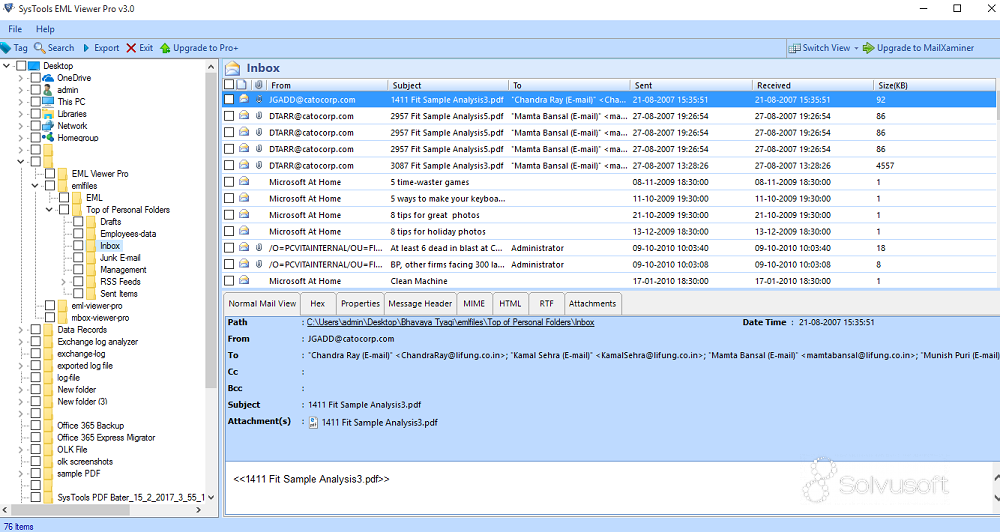The image size is (1000, 532).
Task: Click paperclip icon of 3087 Fit Sample Analysis3 row
Action: (x=259, y=165)
